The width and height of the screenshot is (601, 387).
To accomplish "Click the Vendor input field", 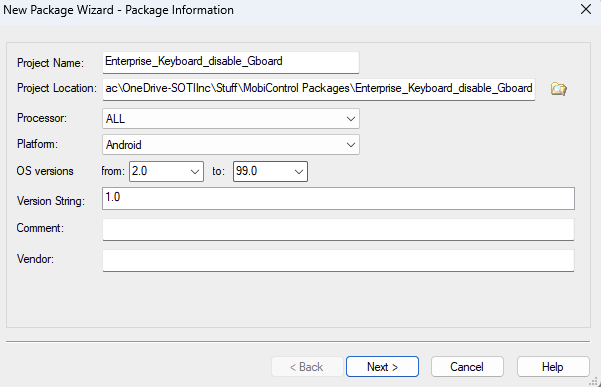I will [338, 261].
